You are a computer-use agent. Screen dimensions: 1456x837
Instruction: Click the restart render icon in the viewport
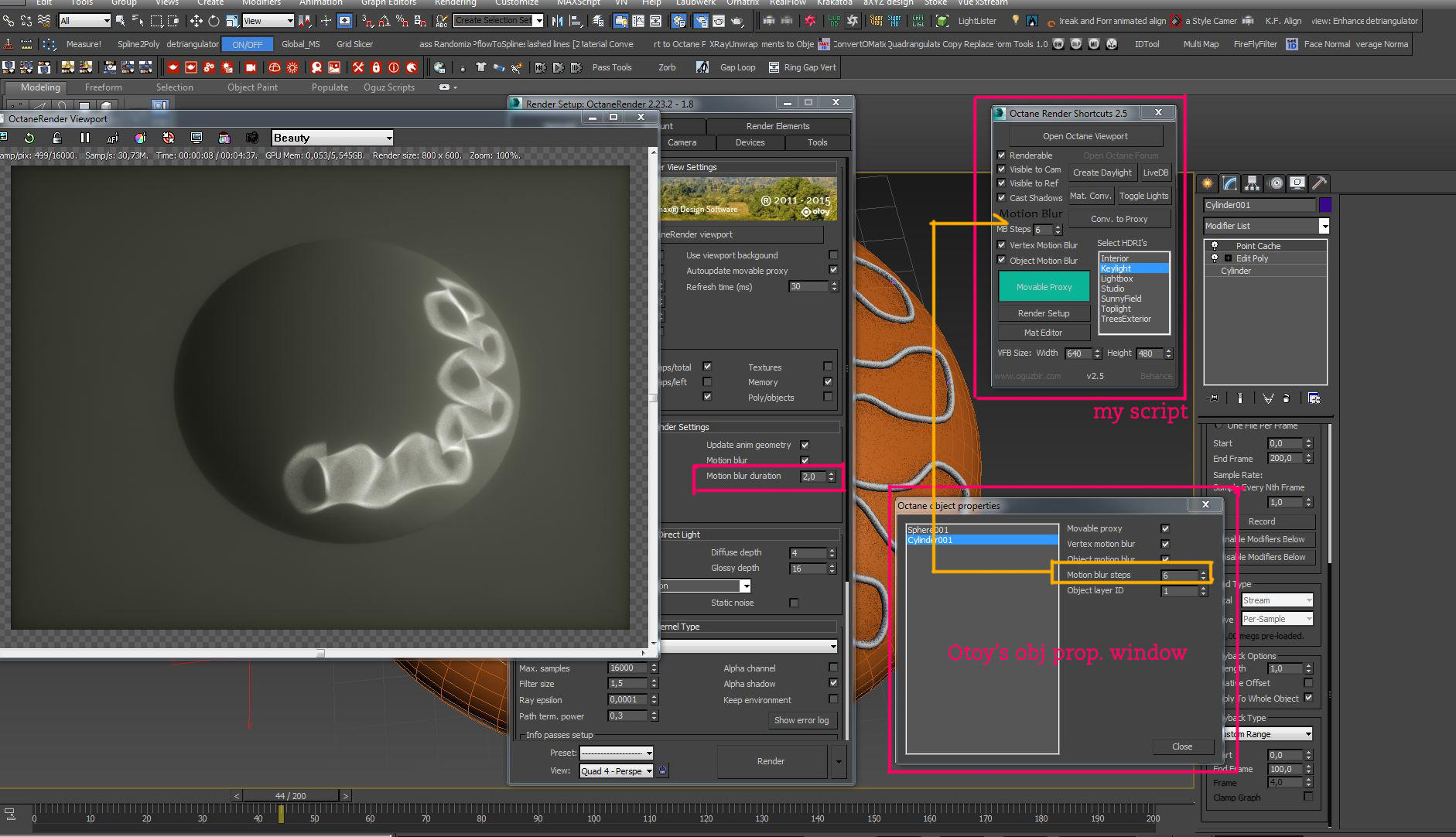[x=29, y=138]
